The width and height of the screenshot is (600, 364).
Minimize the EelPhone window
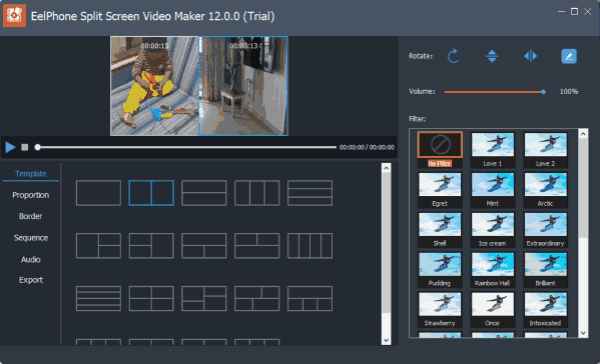click(x=561, y=11)
